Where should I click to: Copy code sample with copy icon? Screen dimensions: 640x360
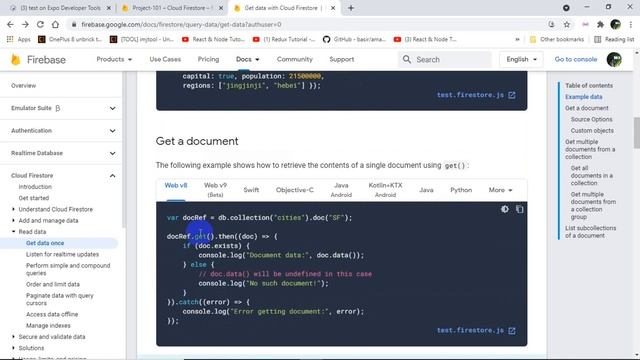[519, 209]
